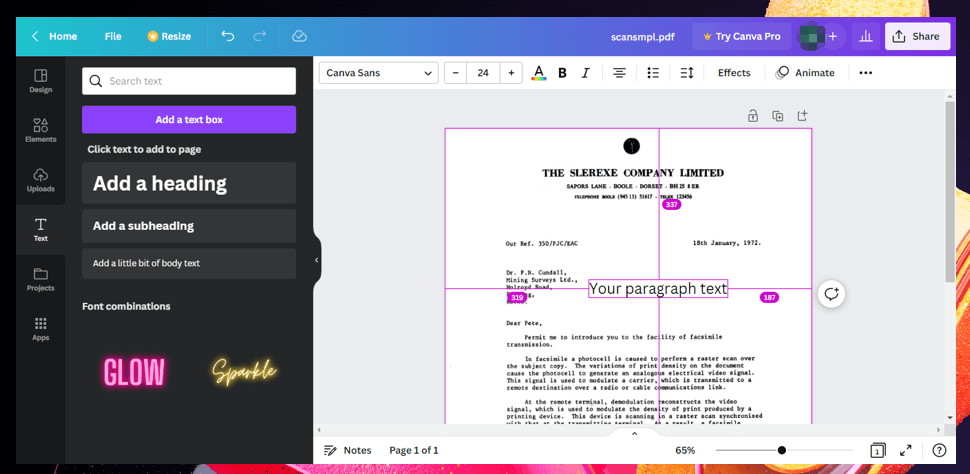This screenshot has height=474, width=970.
Task: Add a little bit of body text
Action: pyautogui.click(x=189, y=263)
